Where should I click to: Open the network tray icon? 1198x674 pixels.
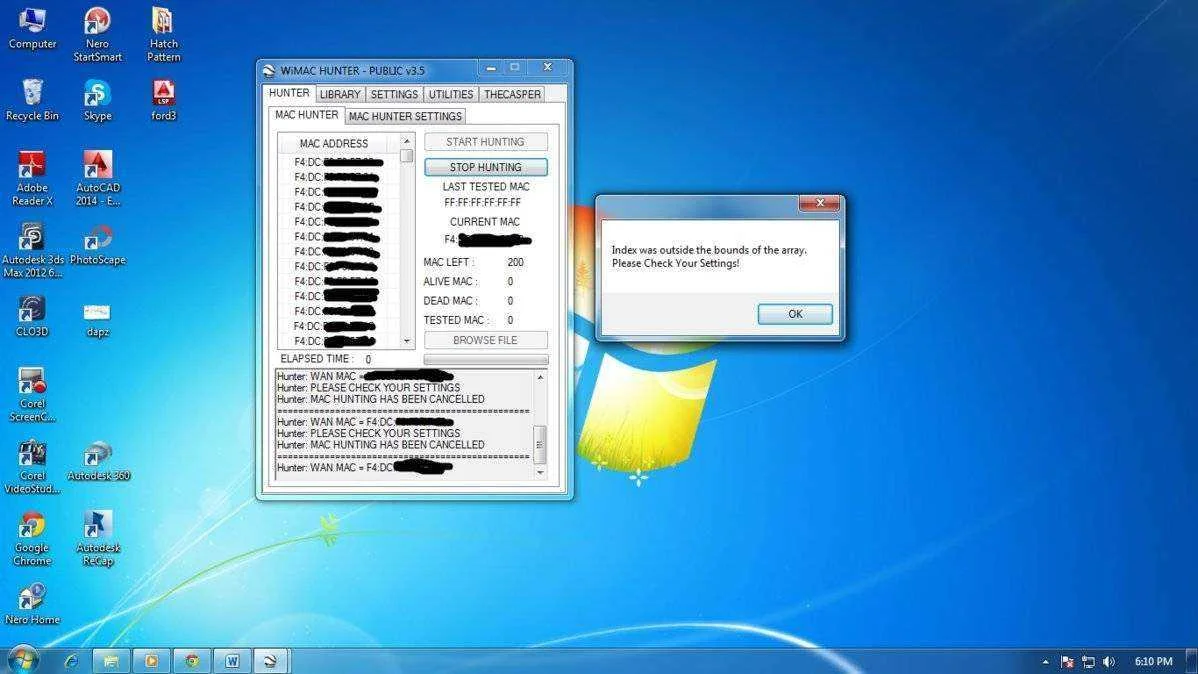coord(1088,662)
